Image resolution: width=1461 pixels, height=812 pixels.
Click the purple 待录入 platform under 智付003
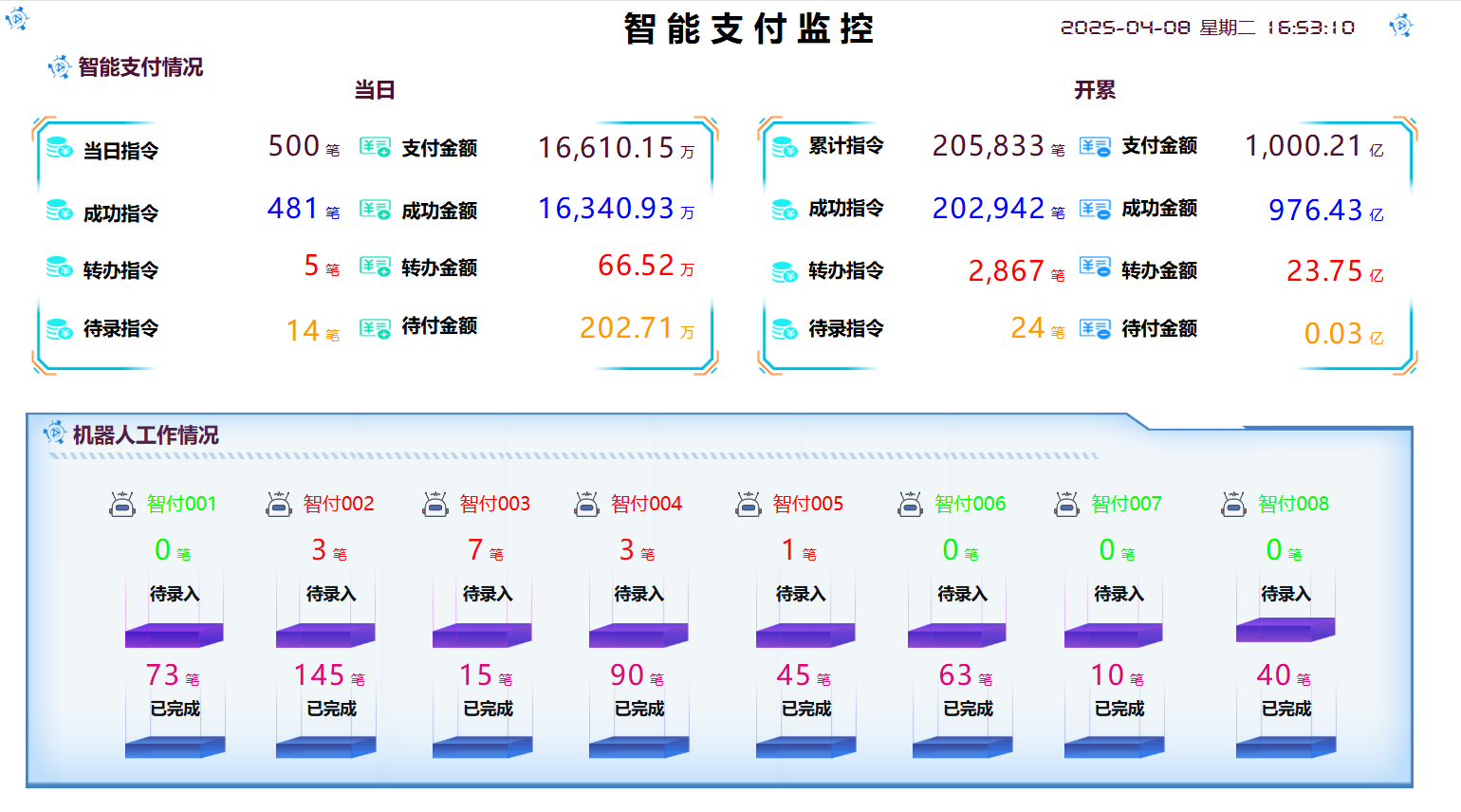(x=482, y=635)
